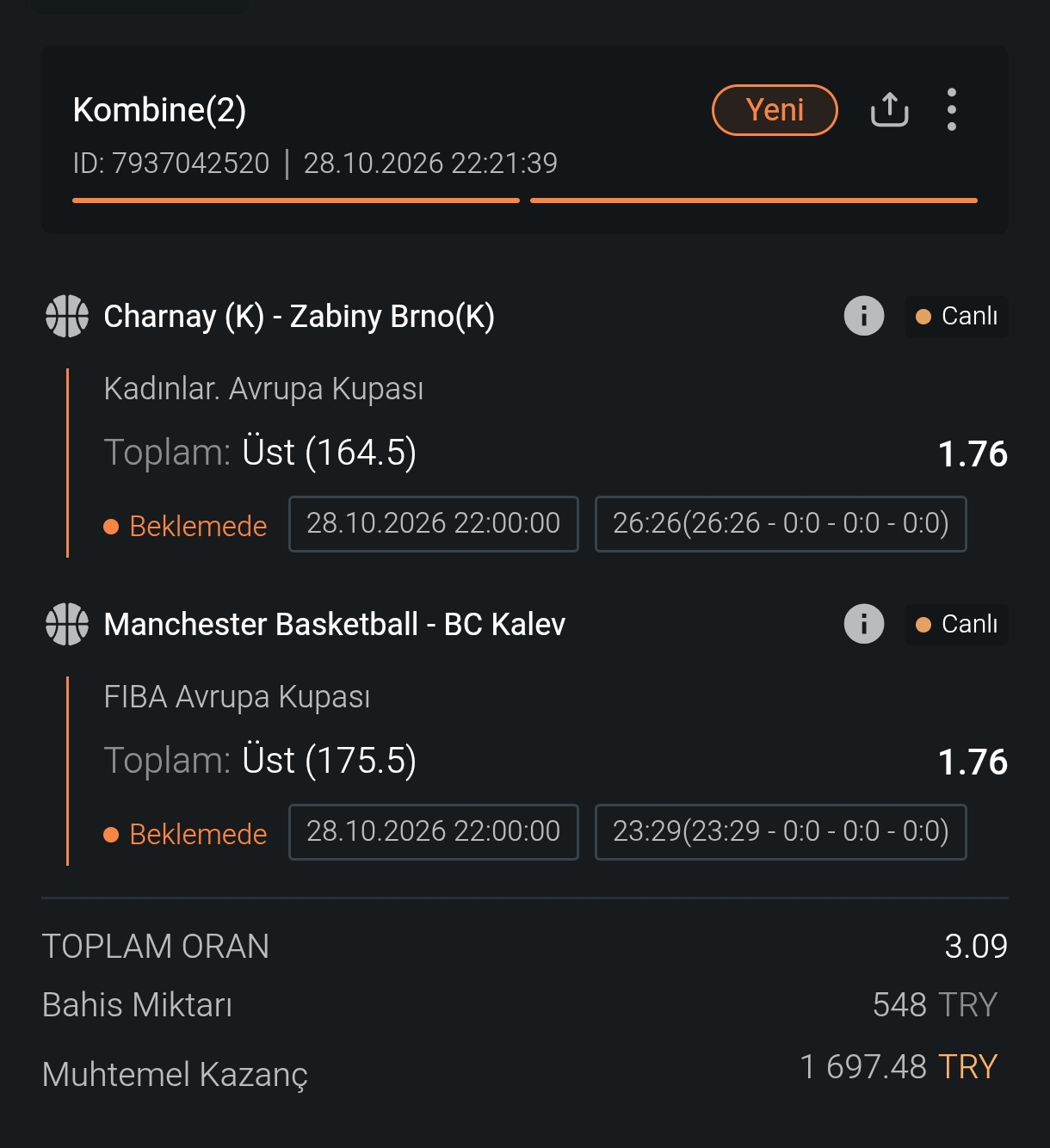
Task: Open Charnay (K) - Zabiny Brno(K) match
Action: coord(299,316)
